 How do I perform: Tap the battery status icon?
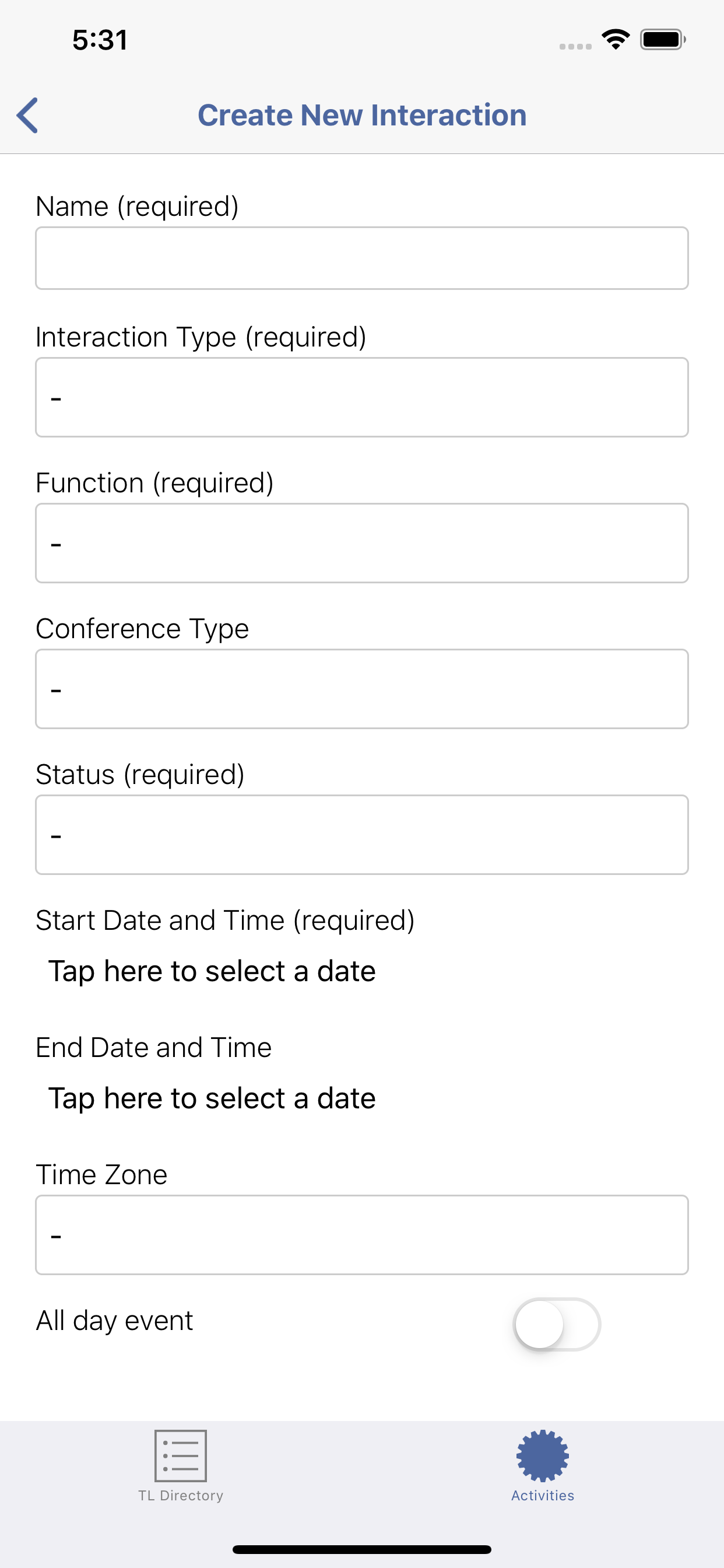pos(663,40)
